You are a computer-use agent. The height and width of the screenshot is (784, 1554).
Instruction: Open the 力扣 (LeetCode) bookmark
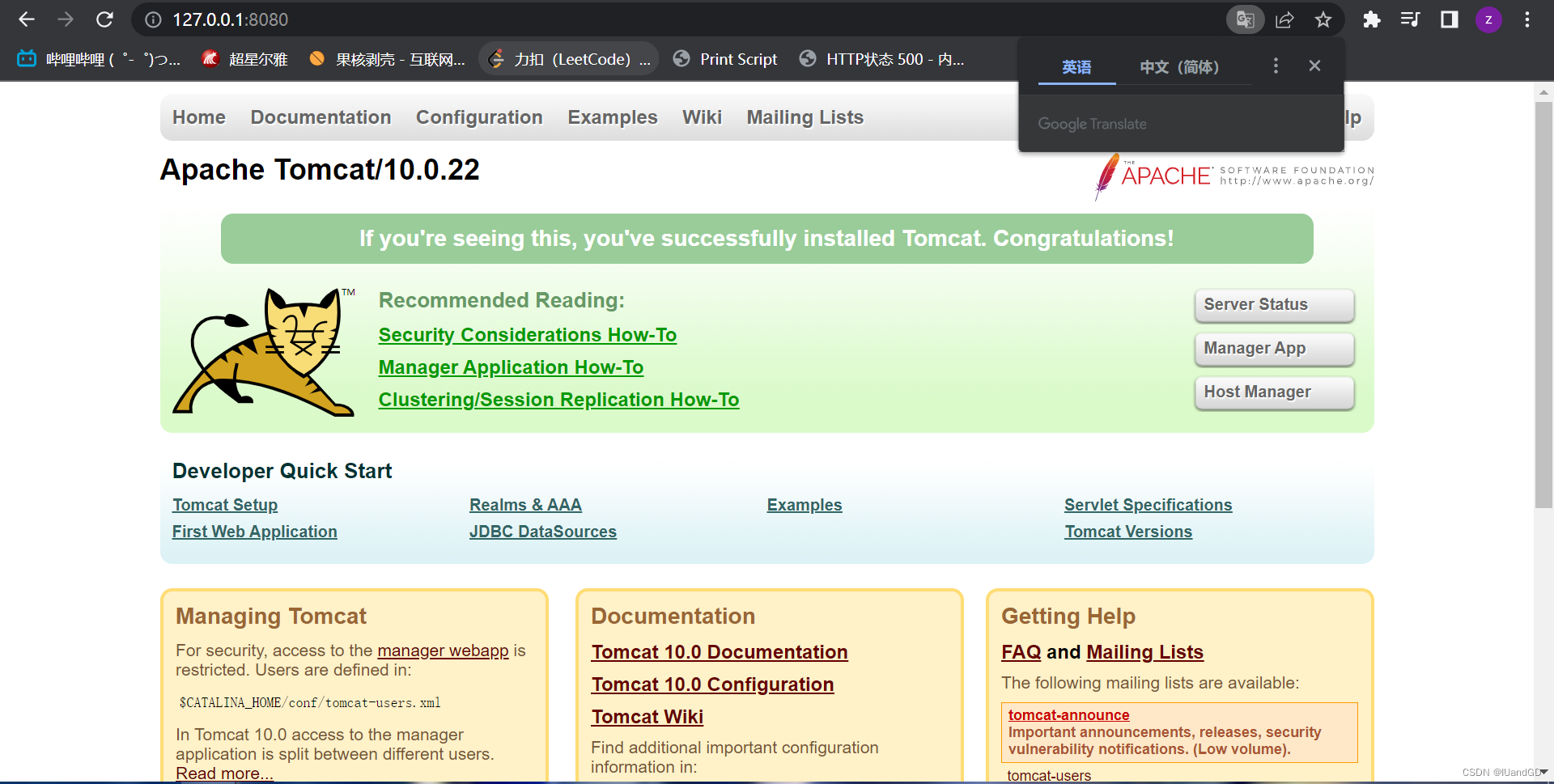pos(570,59)
